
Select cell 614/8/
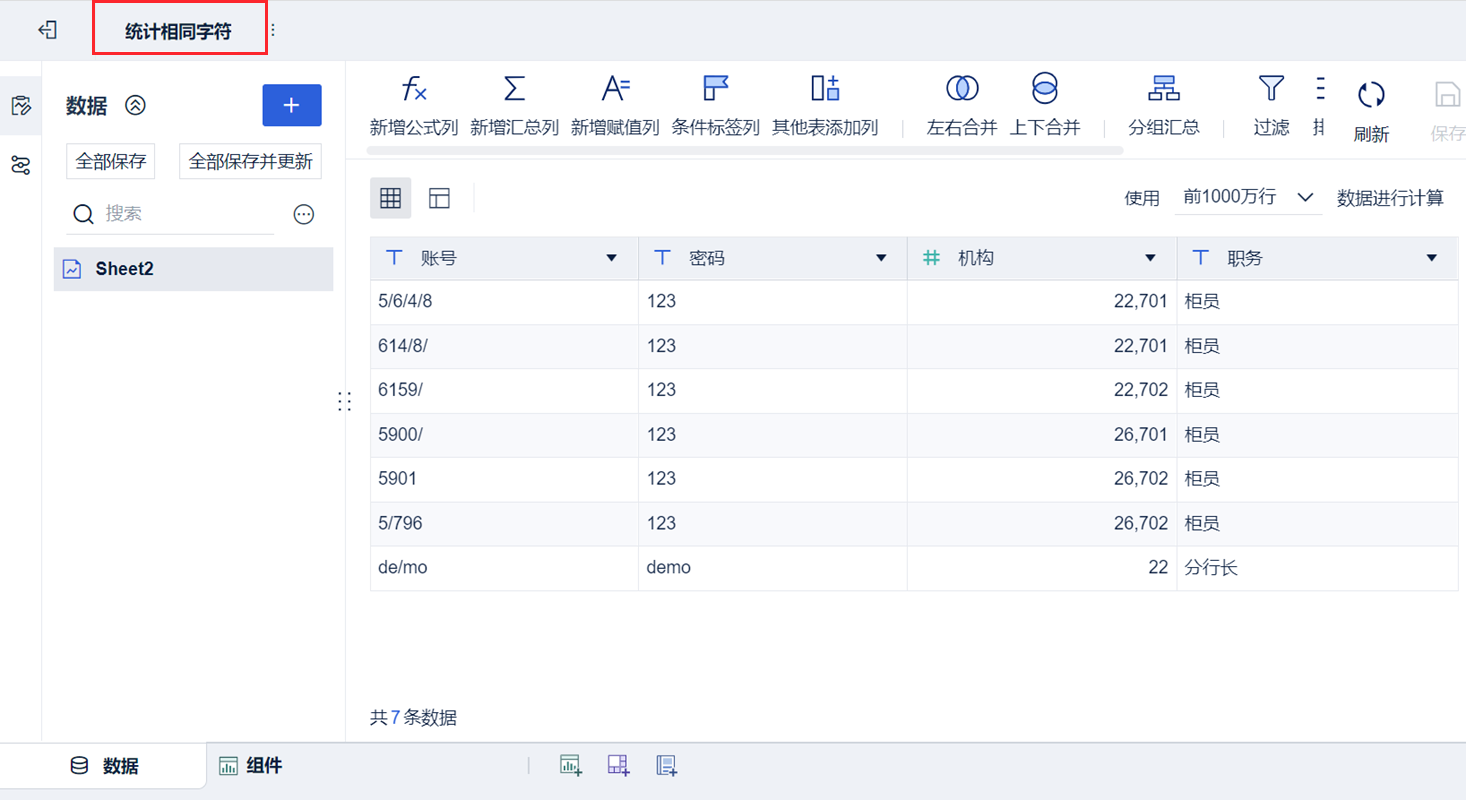(x=504, y=346)
